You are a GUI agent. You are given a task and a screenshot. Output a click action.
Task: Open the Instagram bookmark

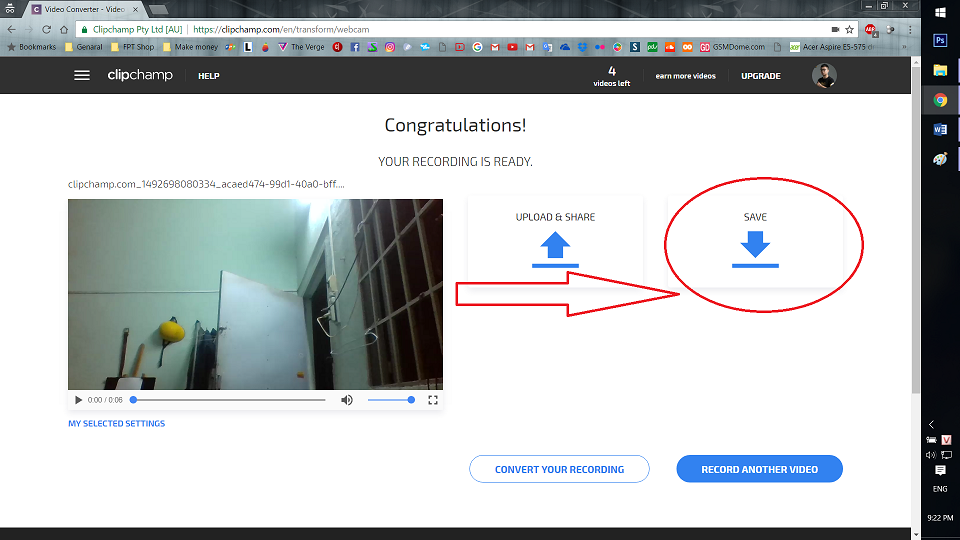(x=390, y=47)
